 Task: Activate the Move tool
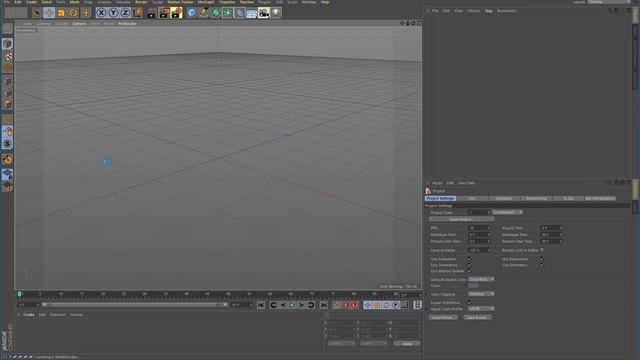point(49,13)
